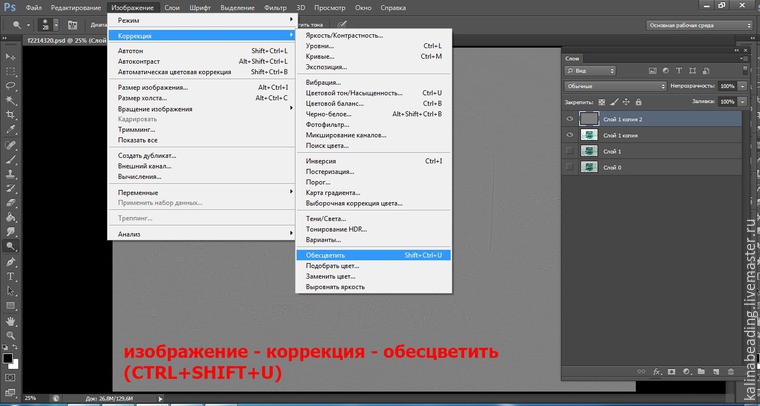Expand Переменные submenu
The width and height of the screenshot is (760, 406).
tap(201, 192)
